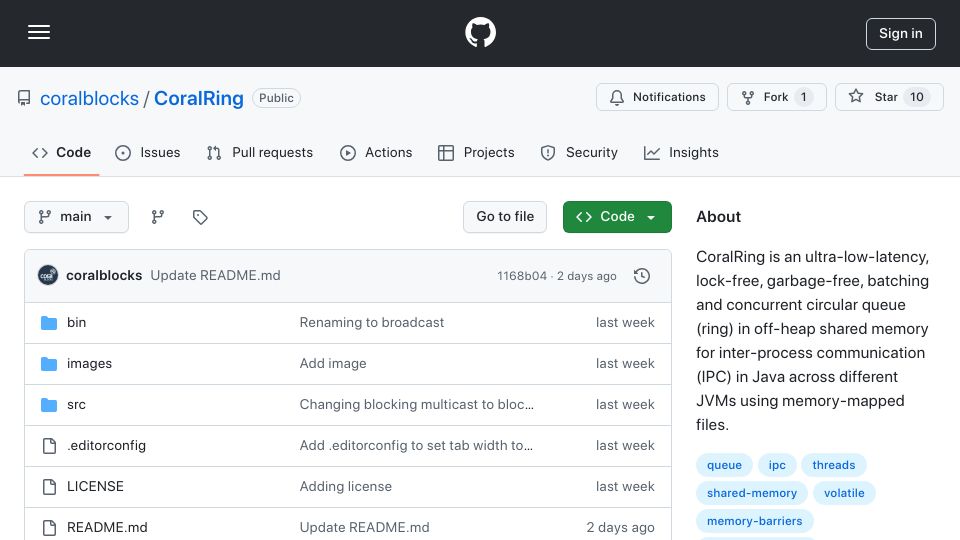Open the src folder

tap(77, 405)
